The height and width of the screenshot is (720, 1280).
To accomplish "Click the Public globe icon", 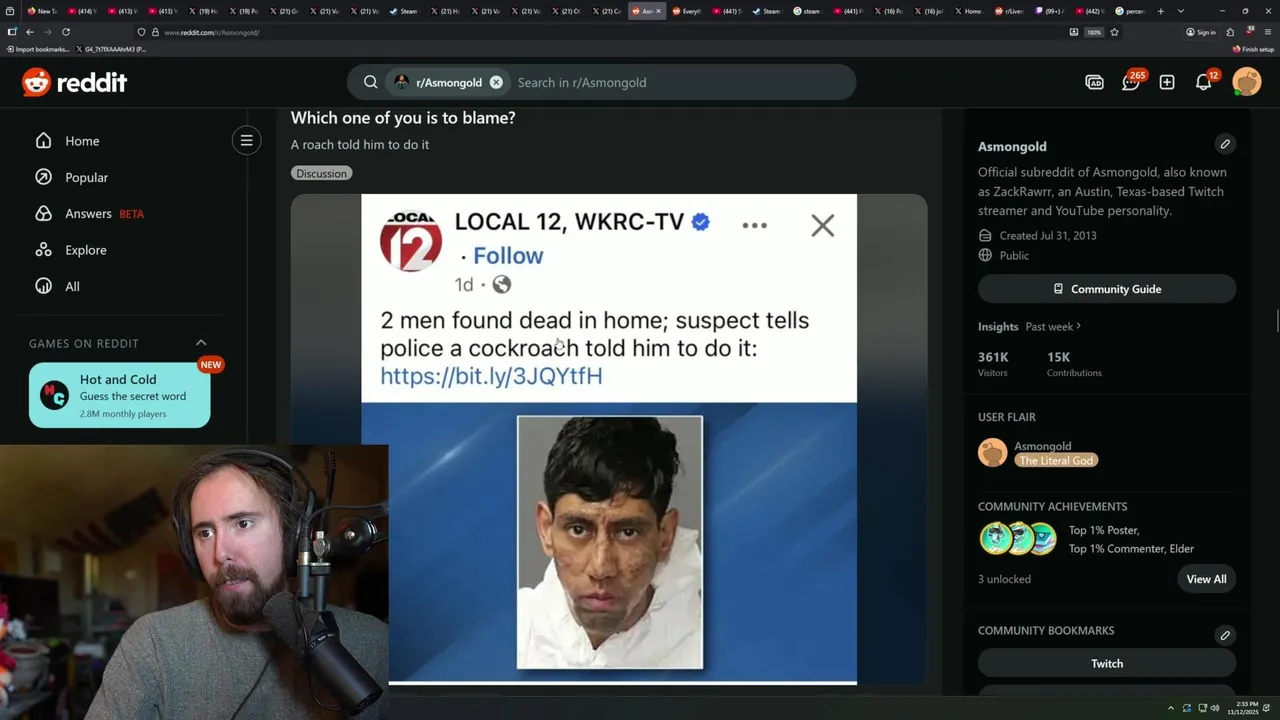I will [985, 255].
